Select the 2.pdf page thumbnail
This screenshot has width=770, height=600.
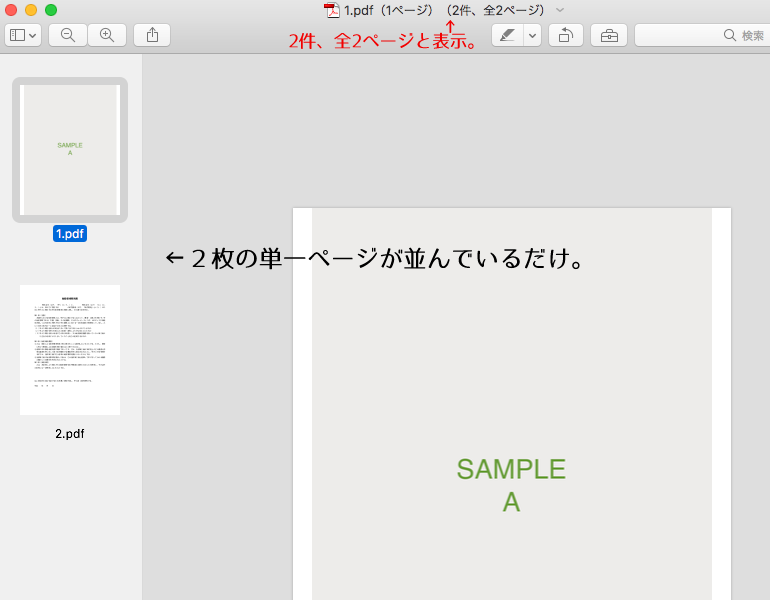click(x=70, y=350)
